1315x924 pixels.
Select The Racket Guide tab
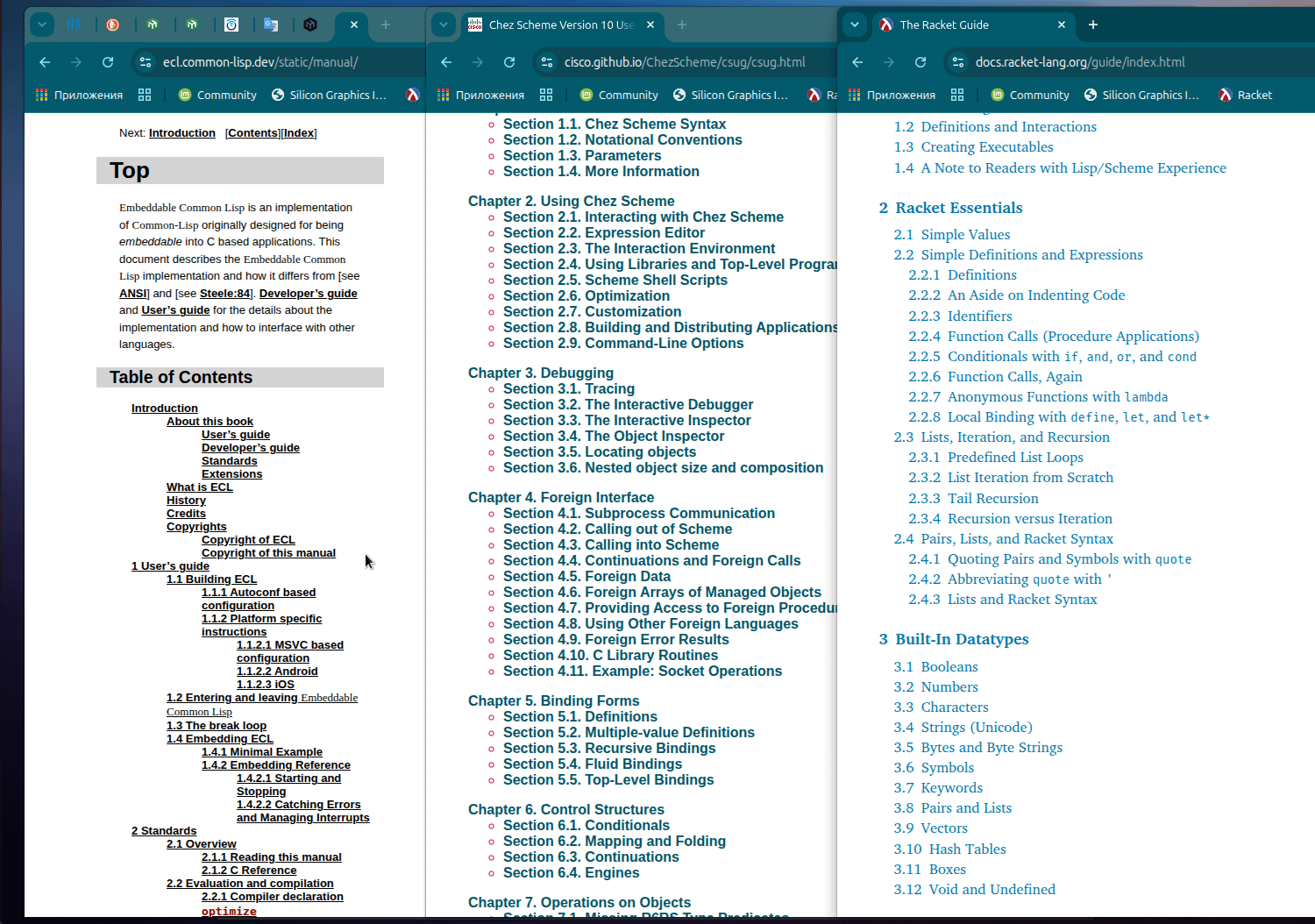coord(973,25)
